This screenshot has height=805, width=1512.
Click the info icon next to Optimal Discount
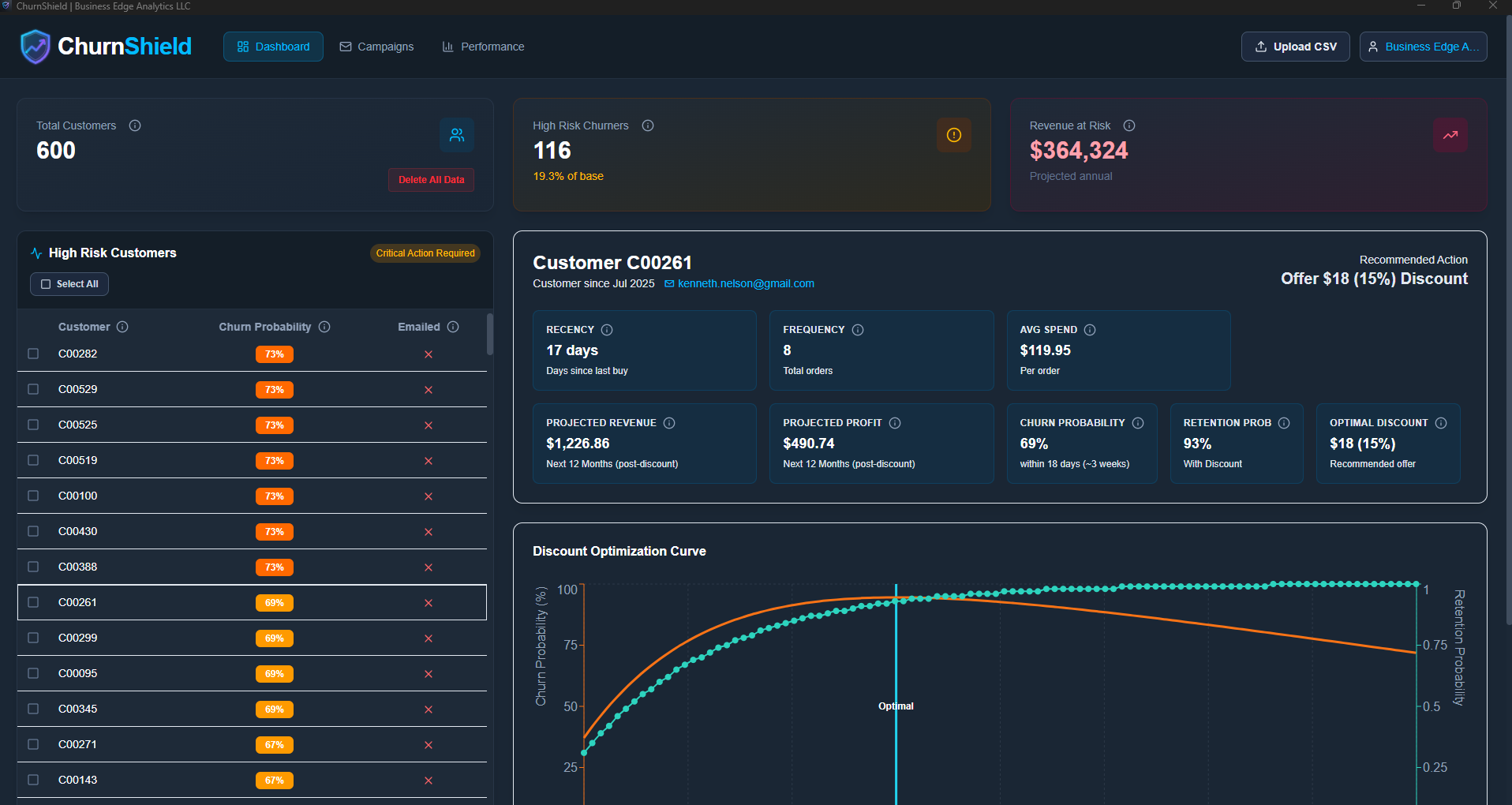tap(1441, 423)
